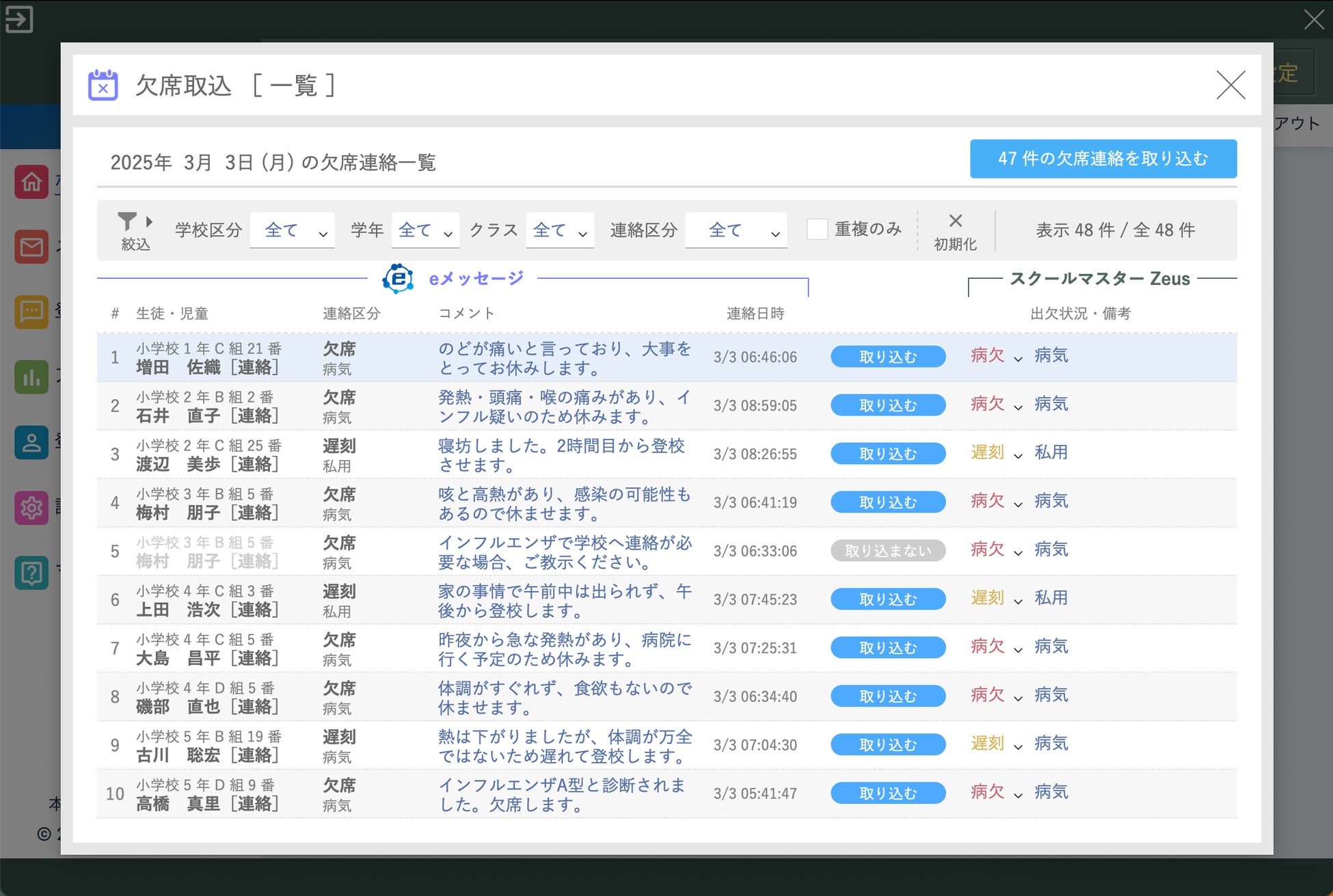The width and height of the screenshot is (1333, 896).
Task: Click the exit icon at top left
Action: (18, 19)
